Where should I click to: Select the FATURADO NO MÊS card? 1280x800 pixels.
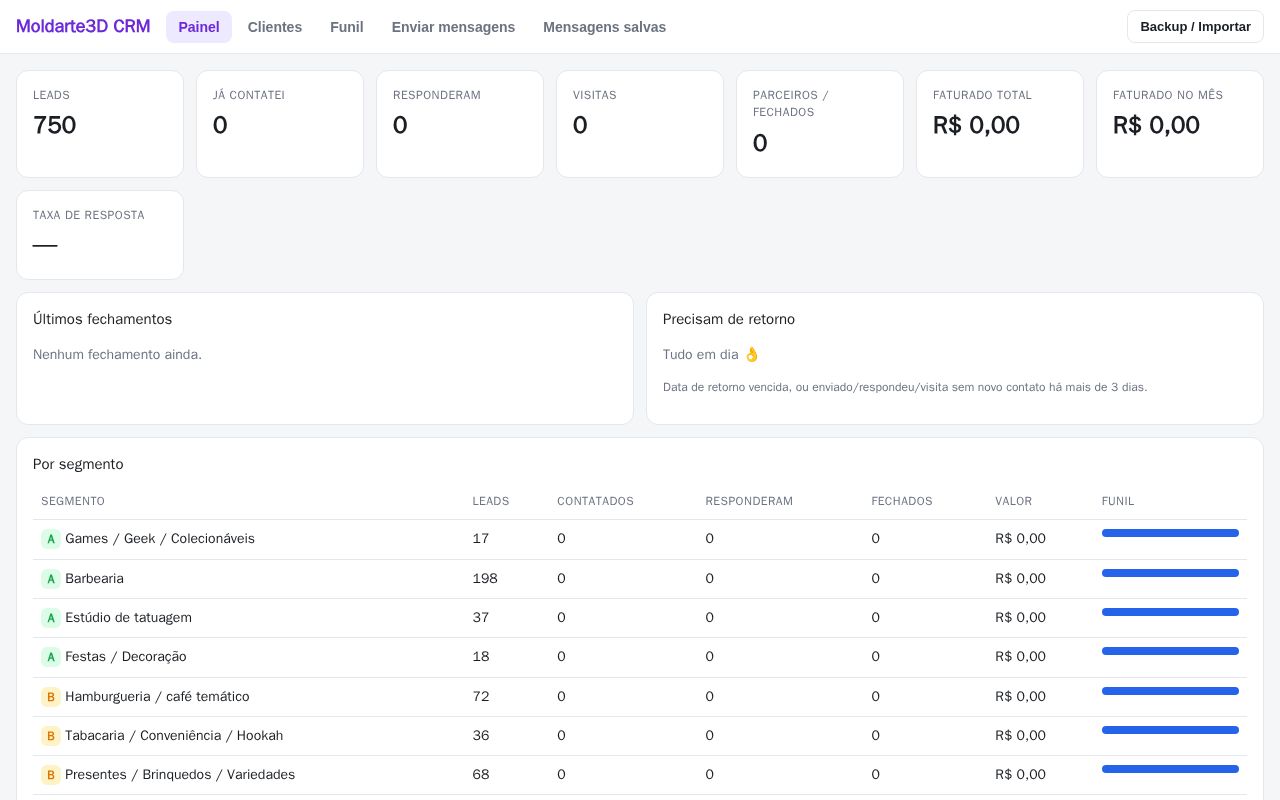point(1180,124)
